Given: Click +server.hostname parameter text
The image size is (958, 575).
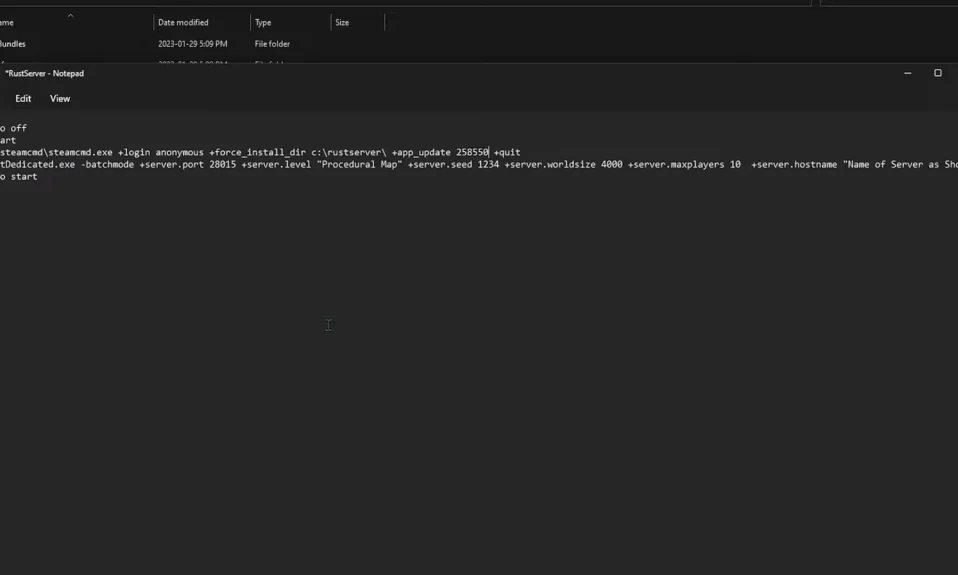Looking at the screenshot, I should [794, 164].
